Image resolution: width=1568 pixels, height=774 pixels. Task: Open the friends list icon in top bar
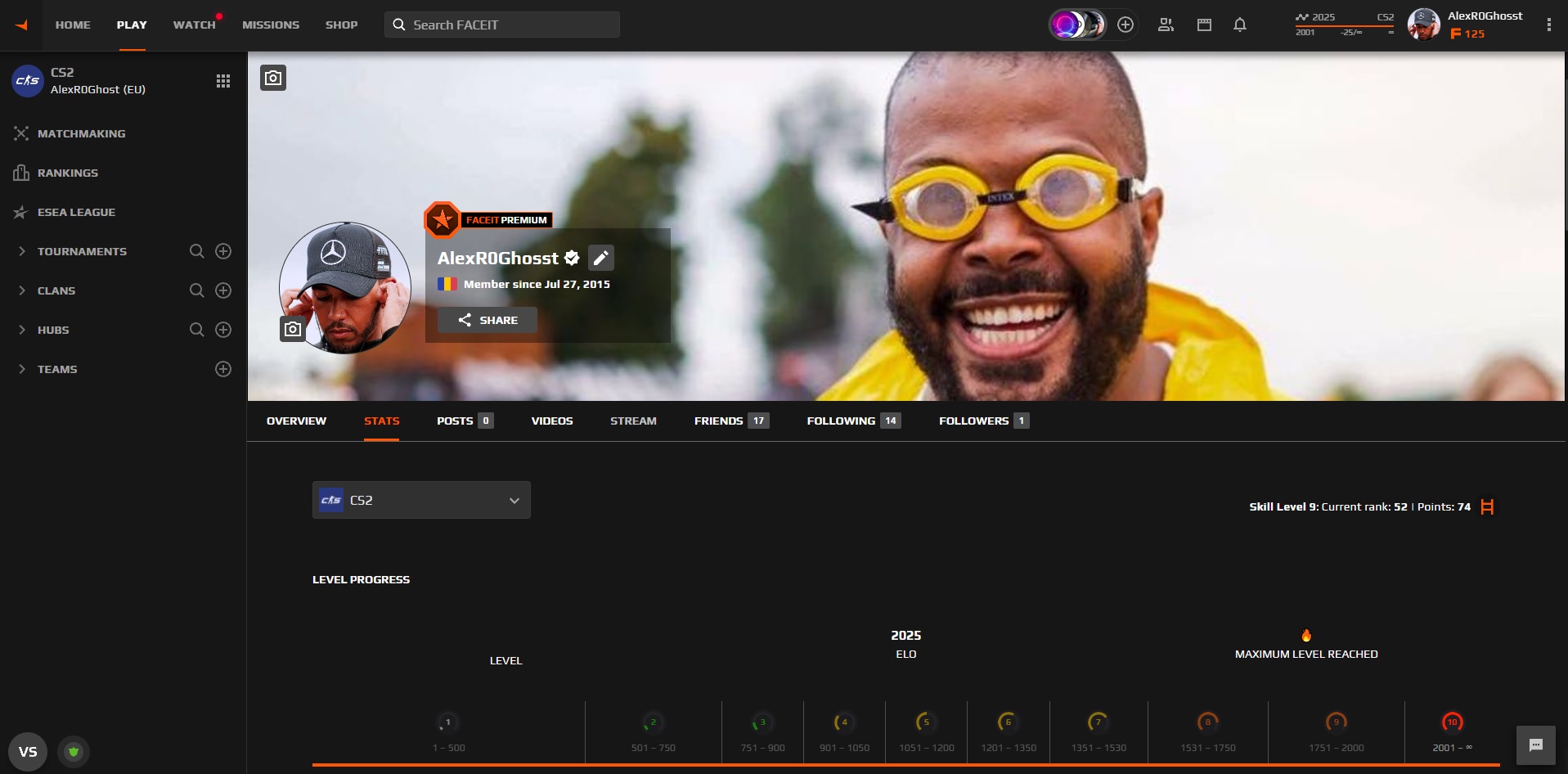point(1166,25)
